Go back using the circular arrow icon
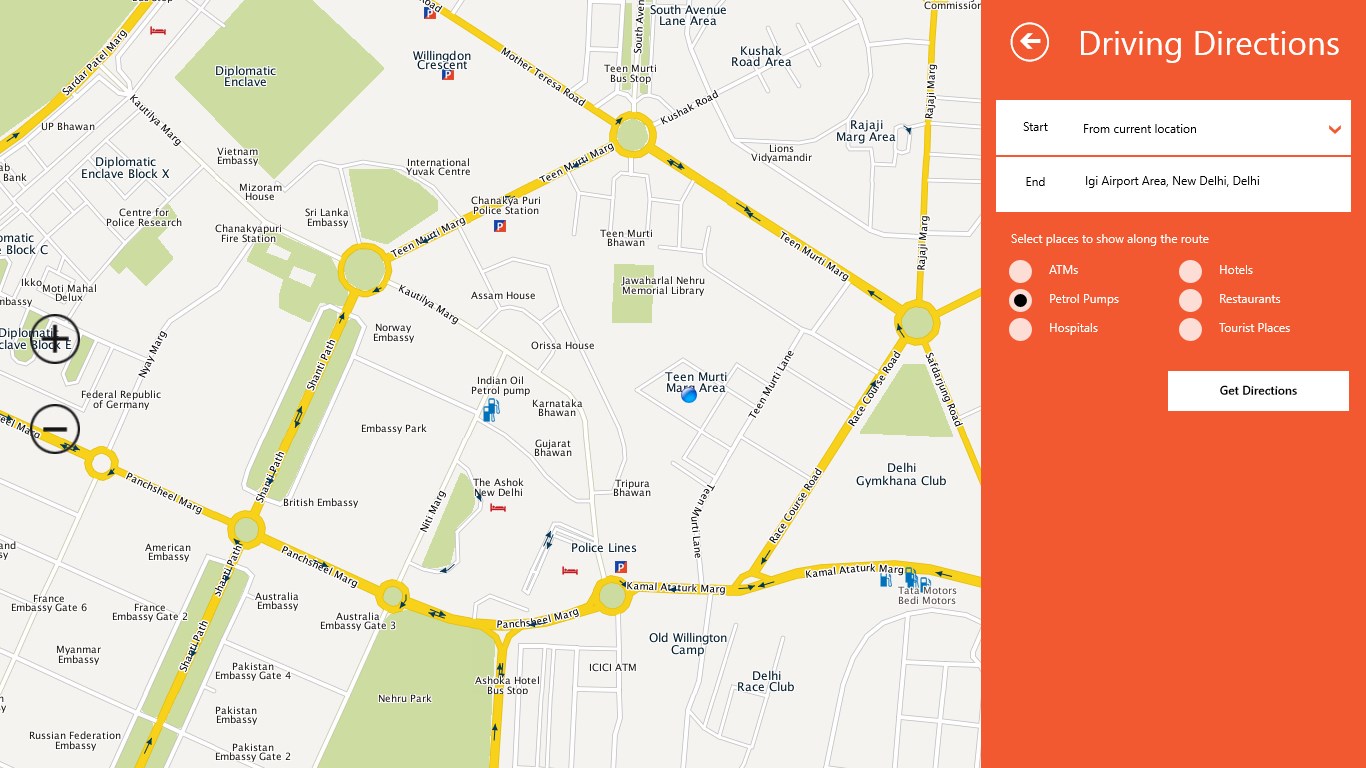Image resolution: width=1366 pixels, height=768 pixels. click(x=1030, y=43)
